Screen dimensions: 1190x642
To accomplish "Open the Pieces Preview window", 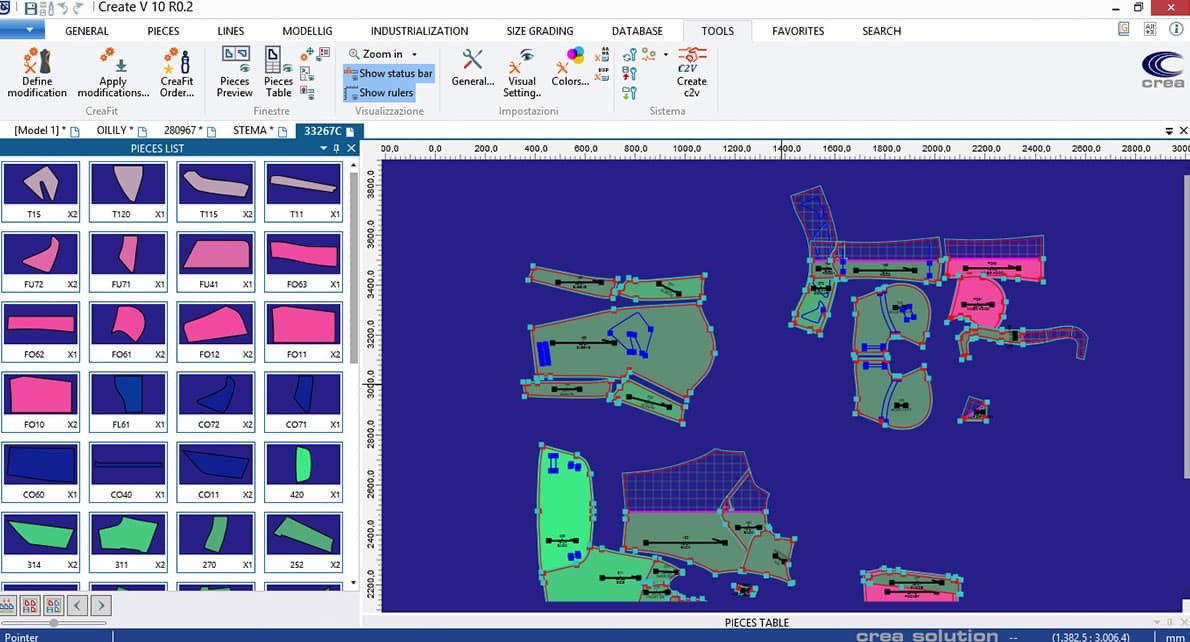I will [234, 73].
